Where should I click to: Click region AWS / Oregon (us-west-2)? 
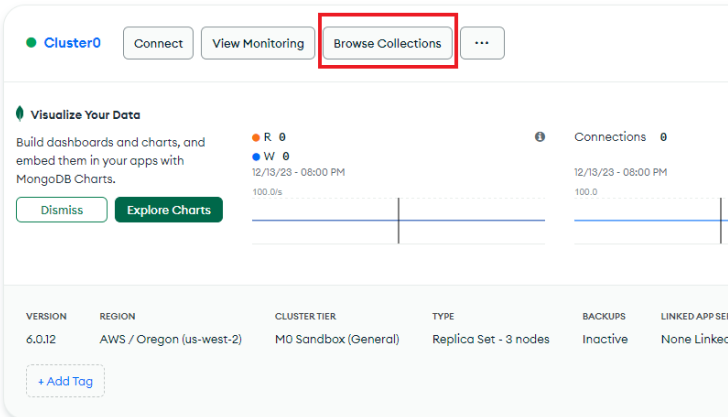click(x=170, y=339)
